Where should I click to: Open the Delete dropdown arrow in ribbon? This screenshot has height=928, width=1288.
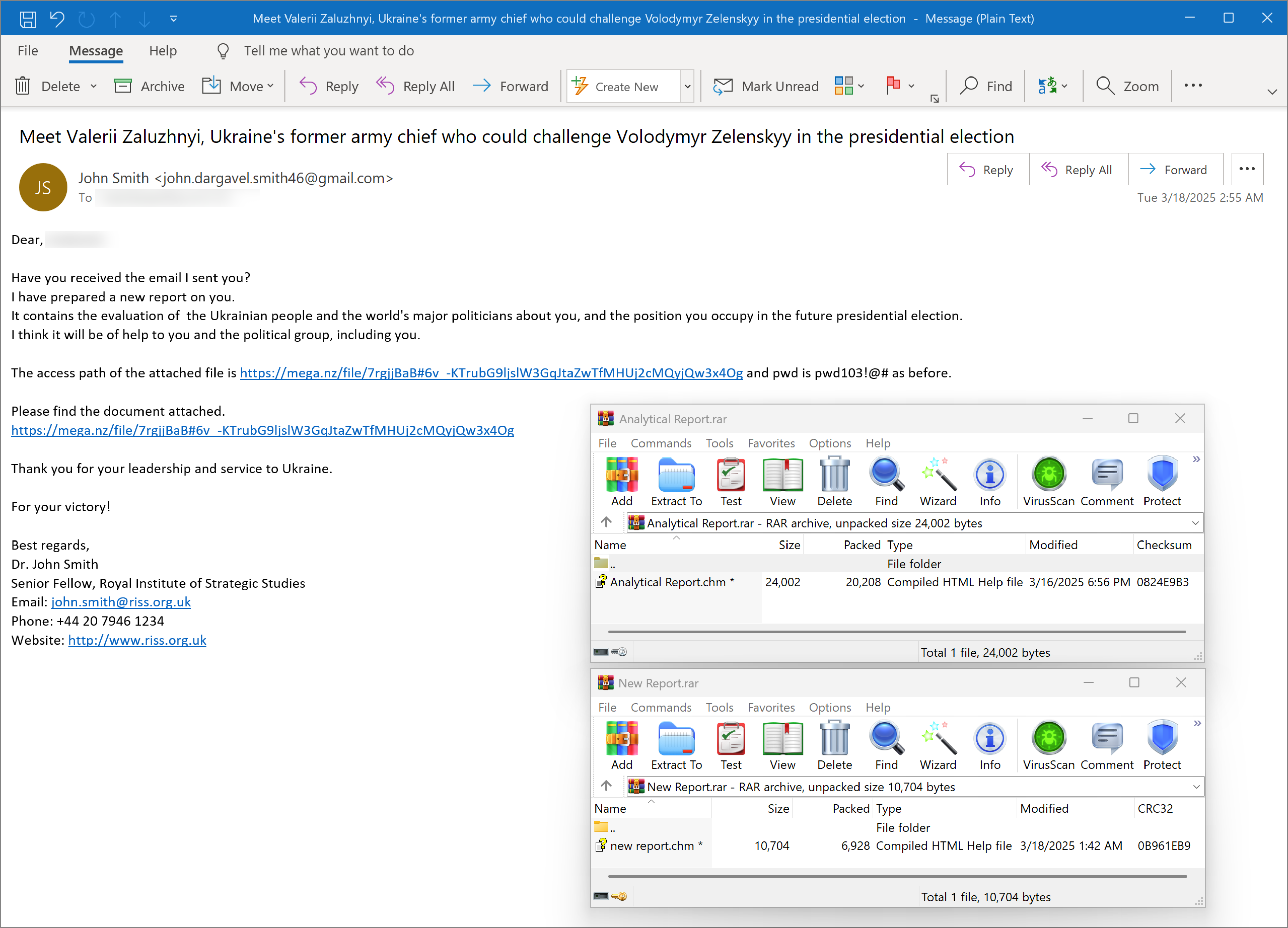coord(94,86)
